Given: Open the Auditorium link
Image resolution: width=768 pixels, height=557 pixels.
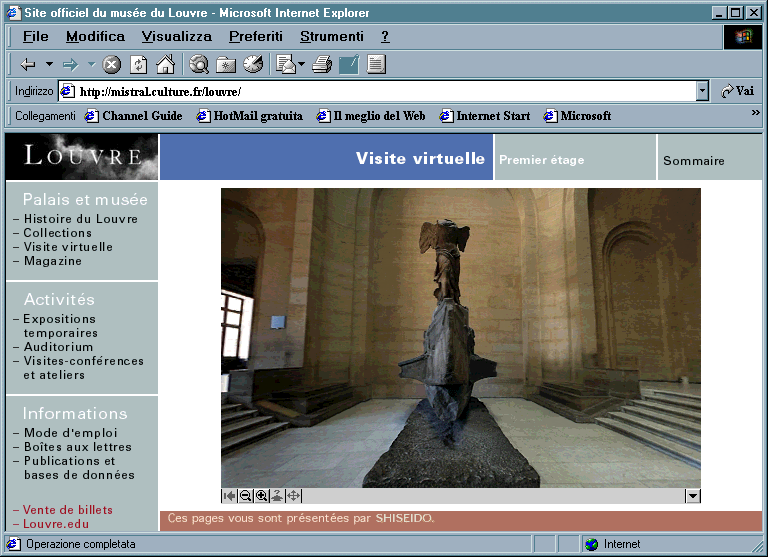Looking at the screenshot, I should click(x=58, y=347).
